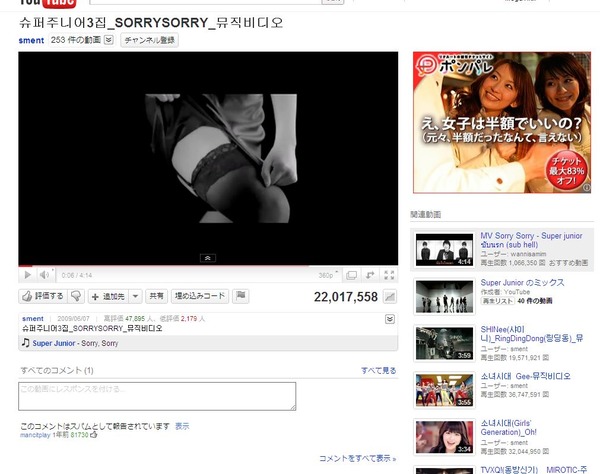The height and width of the screenshot is (474, 600).
Task: Open the Super Junior artist link
Action: [x=54, y=343]
